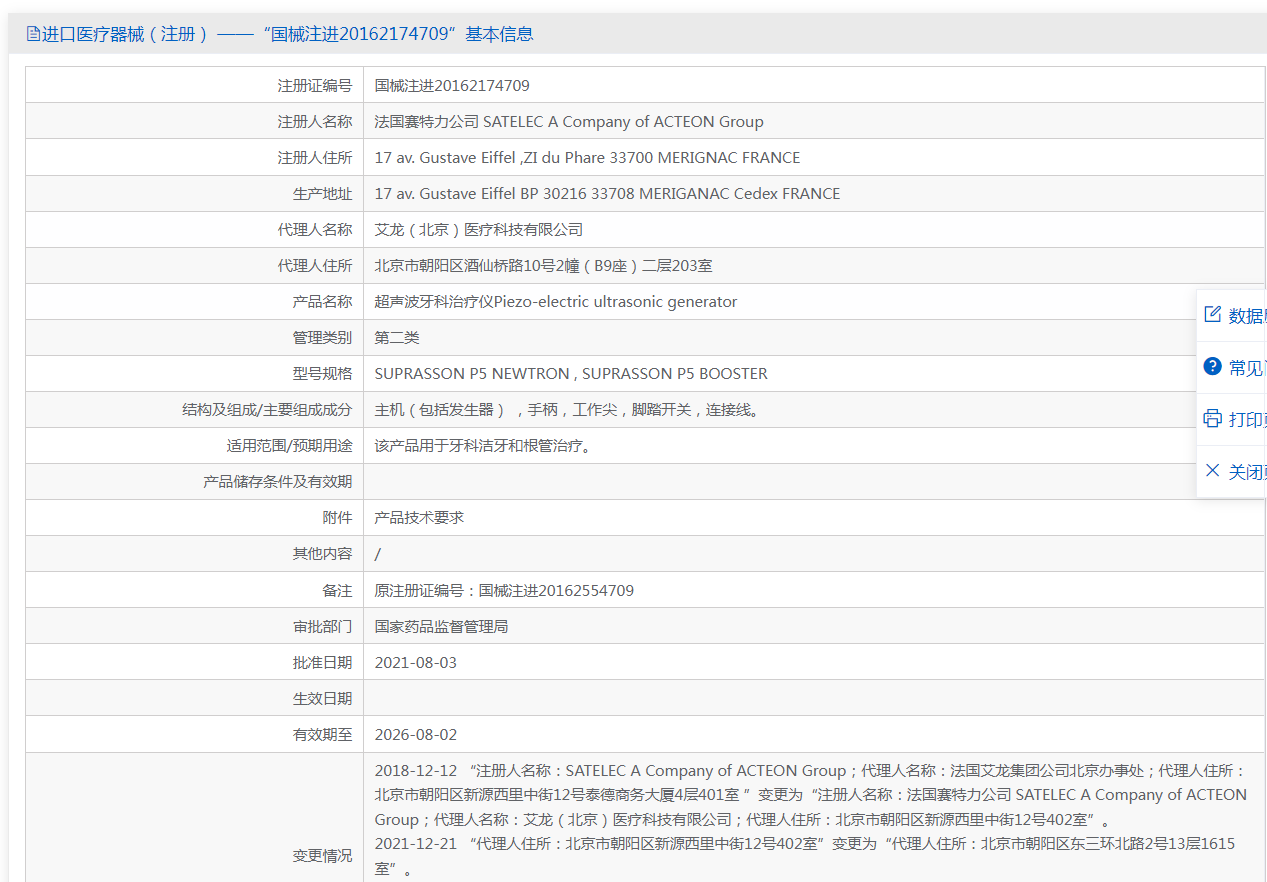Open the FAQ question mark icon
Viewport: 1267px width, 882px height.
point(1212,367)
